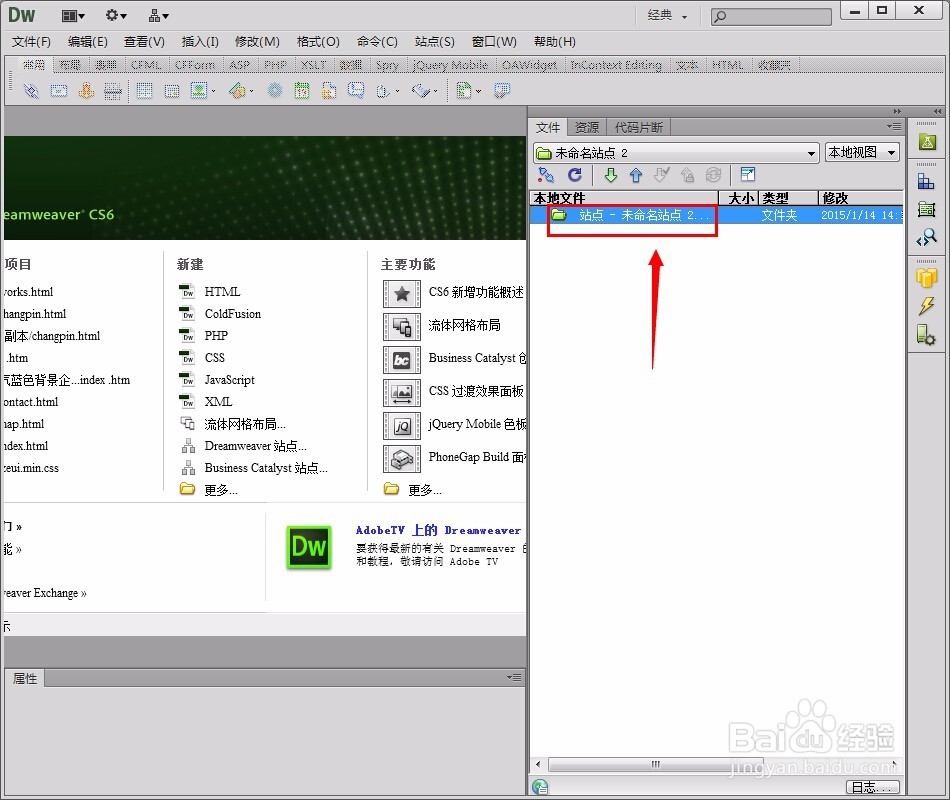Click the 日志... button
Viewport: 950px width, 800px height.
point(872,787)
